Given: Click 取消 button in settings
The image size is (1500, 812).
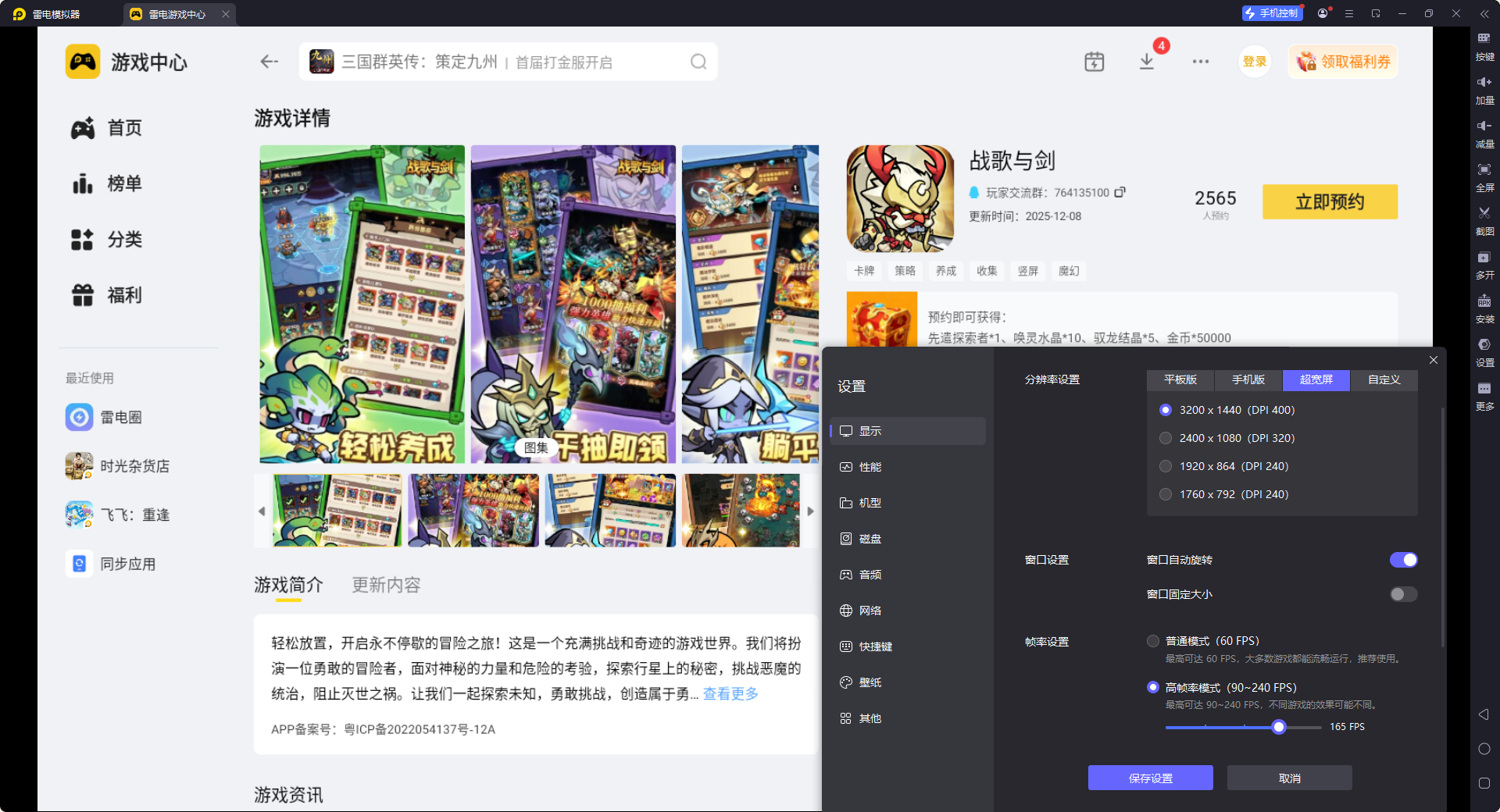Looking at the screenshot, I should click(1290, 778).
